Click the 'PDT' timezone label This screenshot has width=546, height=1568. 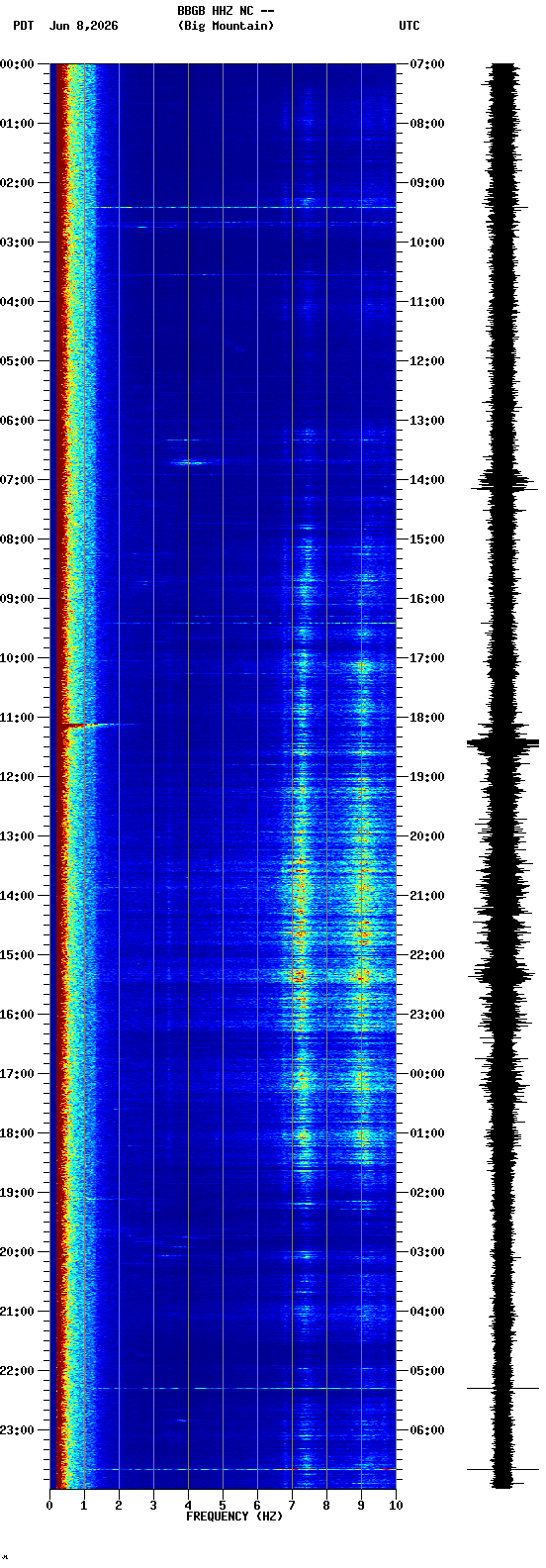tap(23, 26)
